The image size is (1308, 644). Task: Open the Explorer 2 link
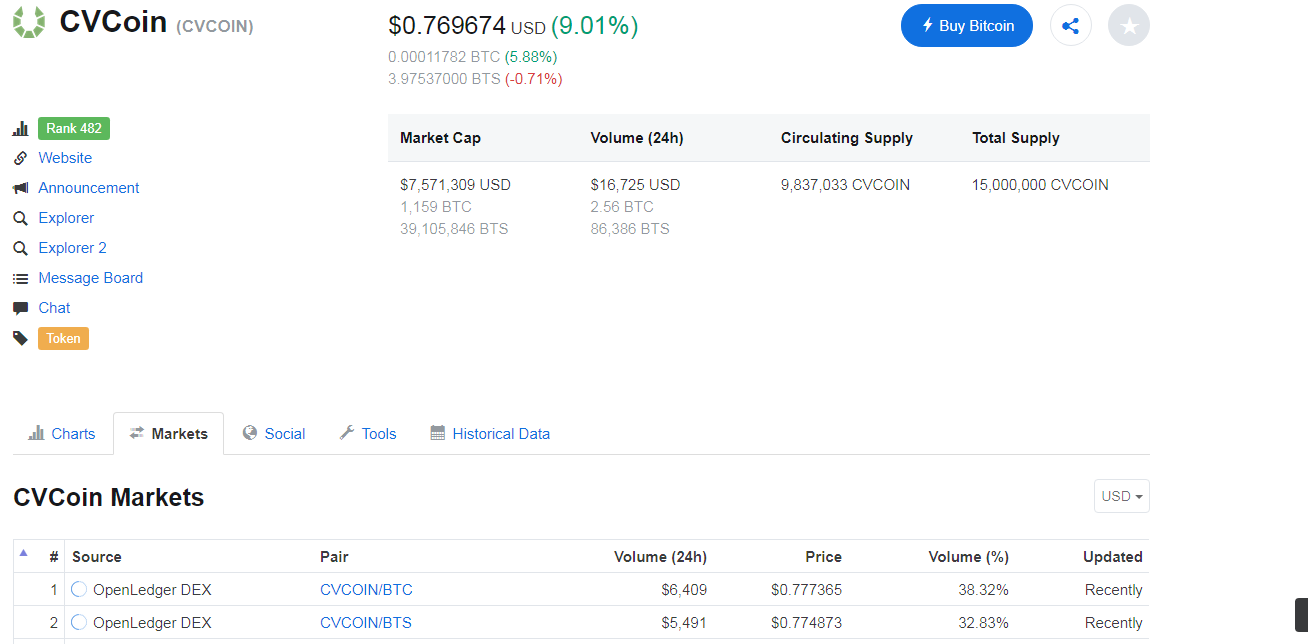point(72,248)
